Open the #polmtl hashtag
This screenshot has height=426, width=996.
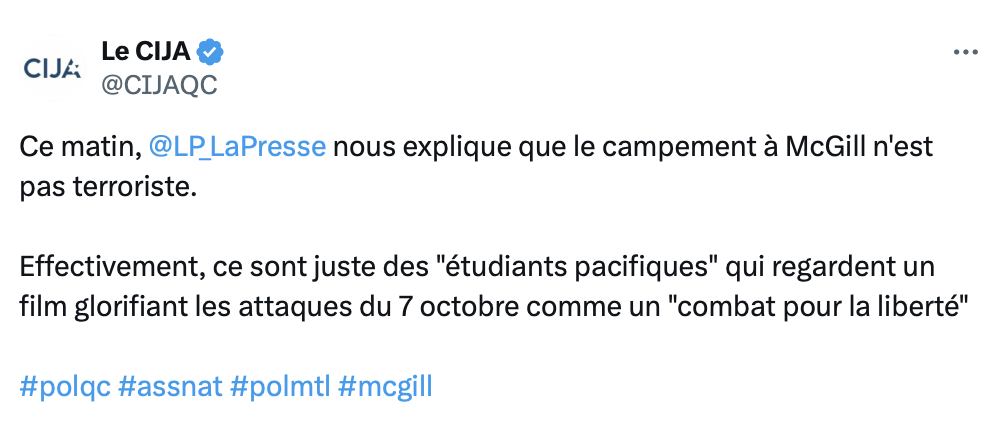coord(280,386)
